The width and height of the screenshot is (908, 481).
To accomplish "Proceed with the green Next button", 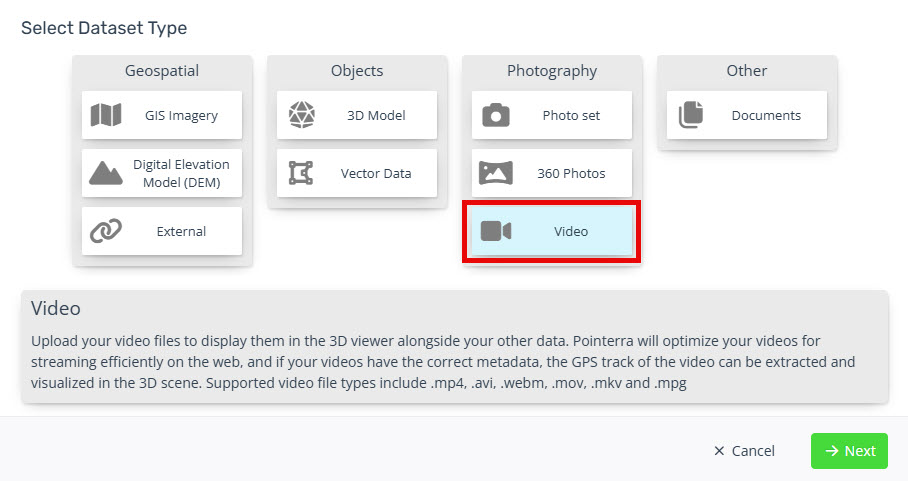I will pos(850,451).
